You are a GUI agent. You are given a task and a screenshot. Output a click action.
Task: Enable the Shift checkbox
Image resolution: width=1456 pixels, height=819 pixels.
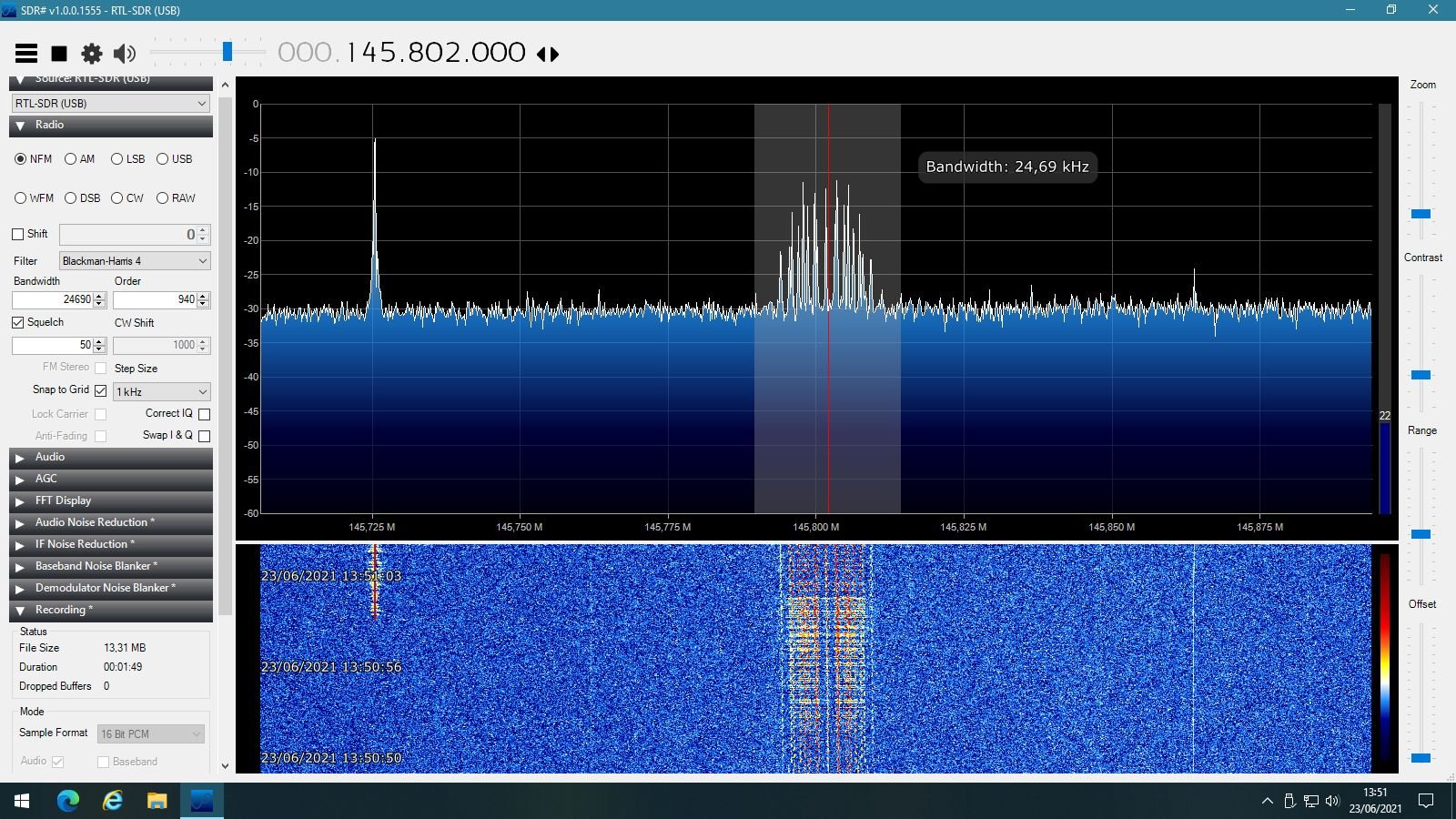[18, 234]
